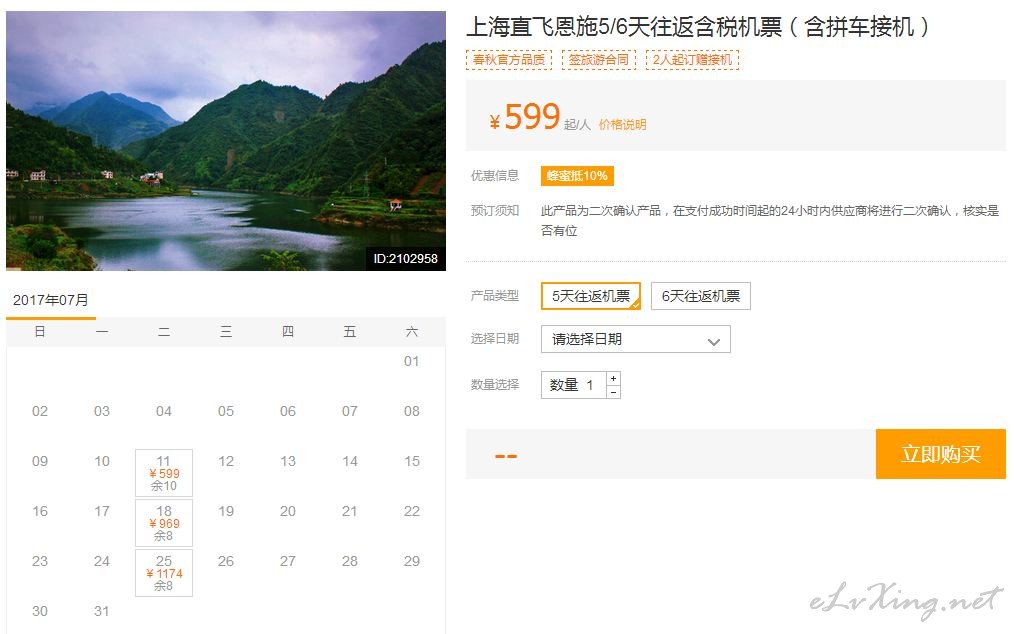1014x634 pixels.
Task: Select the 6天往返机票 product type
Action: click(700, 296)
